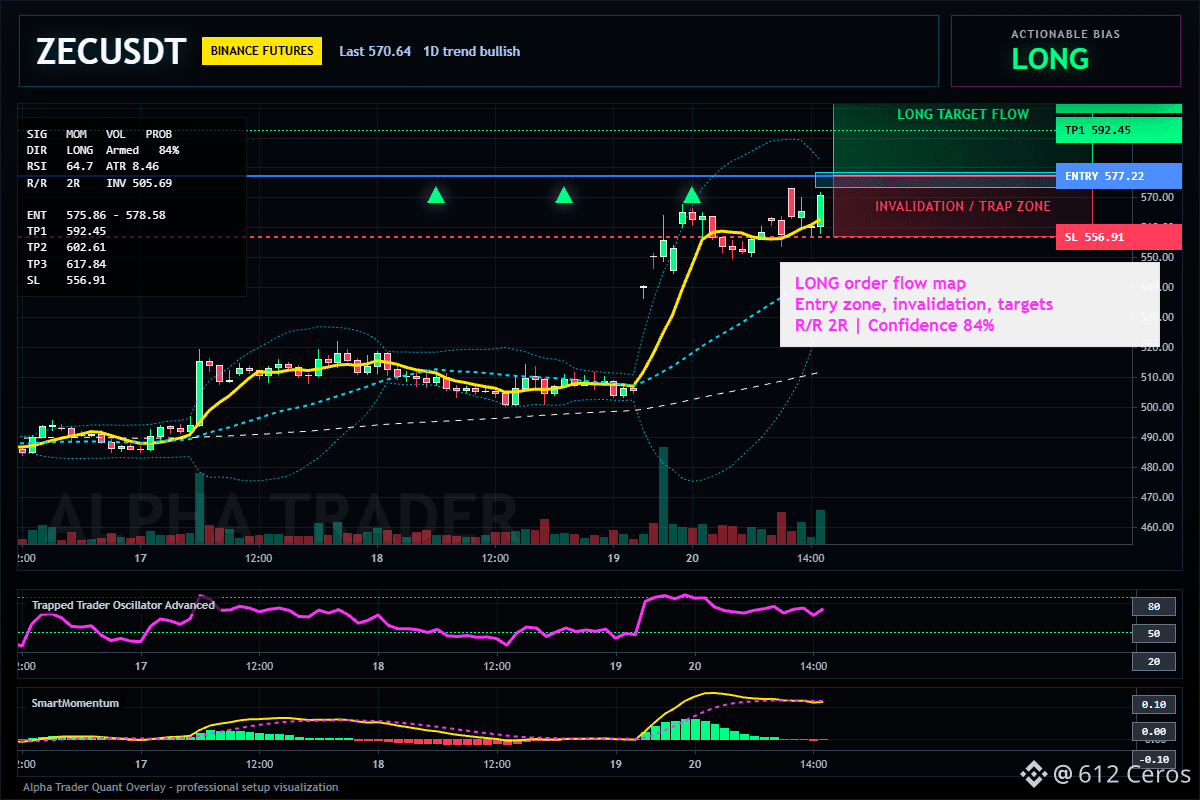This screenshot has height=800, width=1200.
Task: Click the tallest green volume bar
Action: [x=662, y=496]
